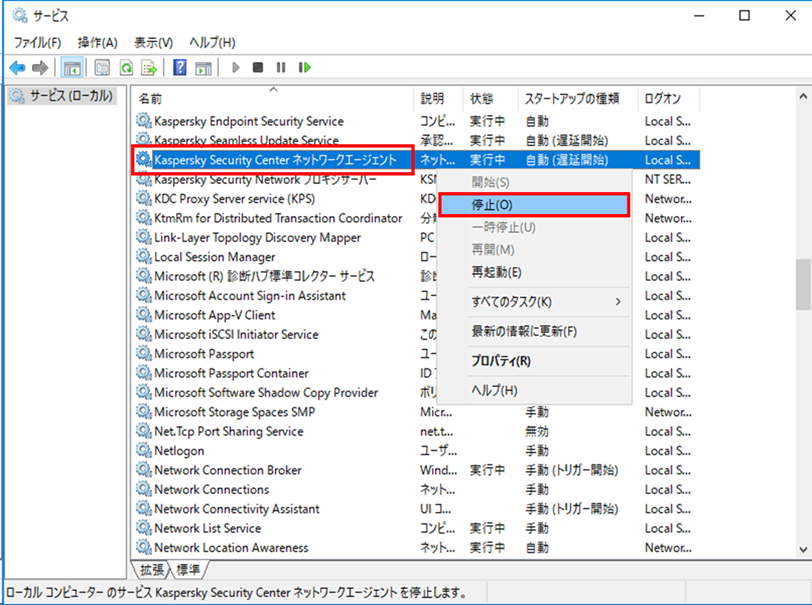
Task: Open the export list icon
Action: [150, 67]
